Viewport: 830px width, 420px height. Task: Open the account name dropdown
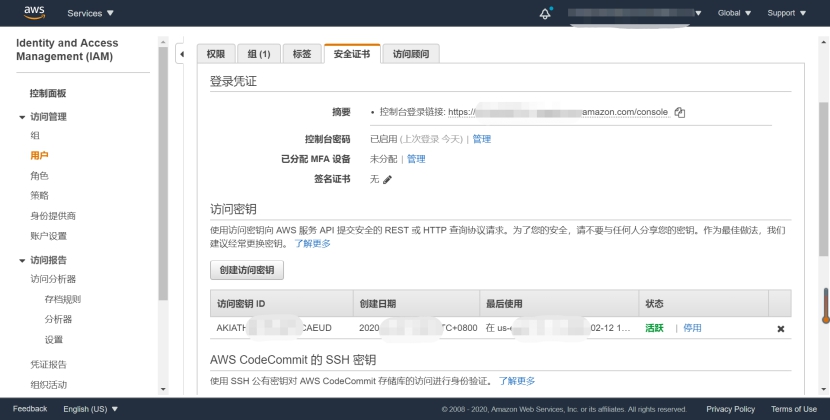[x=635, y=13]
